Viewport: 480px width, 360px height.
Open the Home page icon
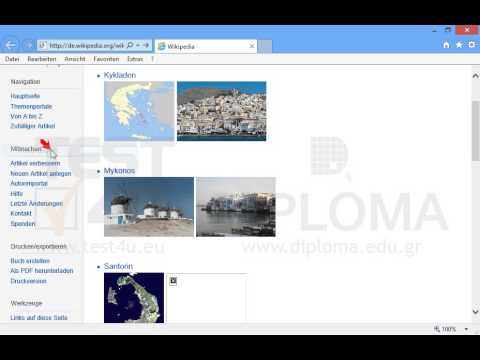point(446,45)
